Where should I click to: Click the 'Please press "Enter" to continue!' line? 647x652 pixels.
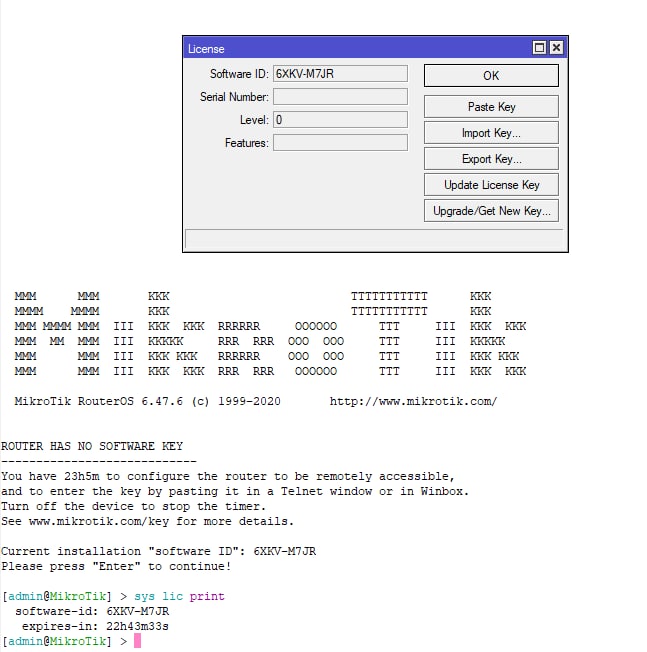click(116, 566)
